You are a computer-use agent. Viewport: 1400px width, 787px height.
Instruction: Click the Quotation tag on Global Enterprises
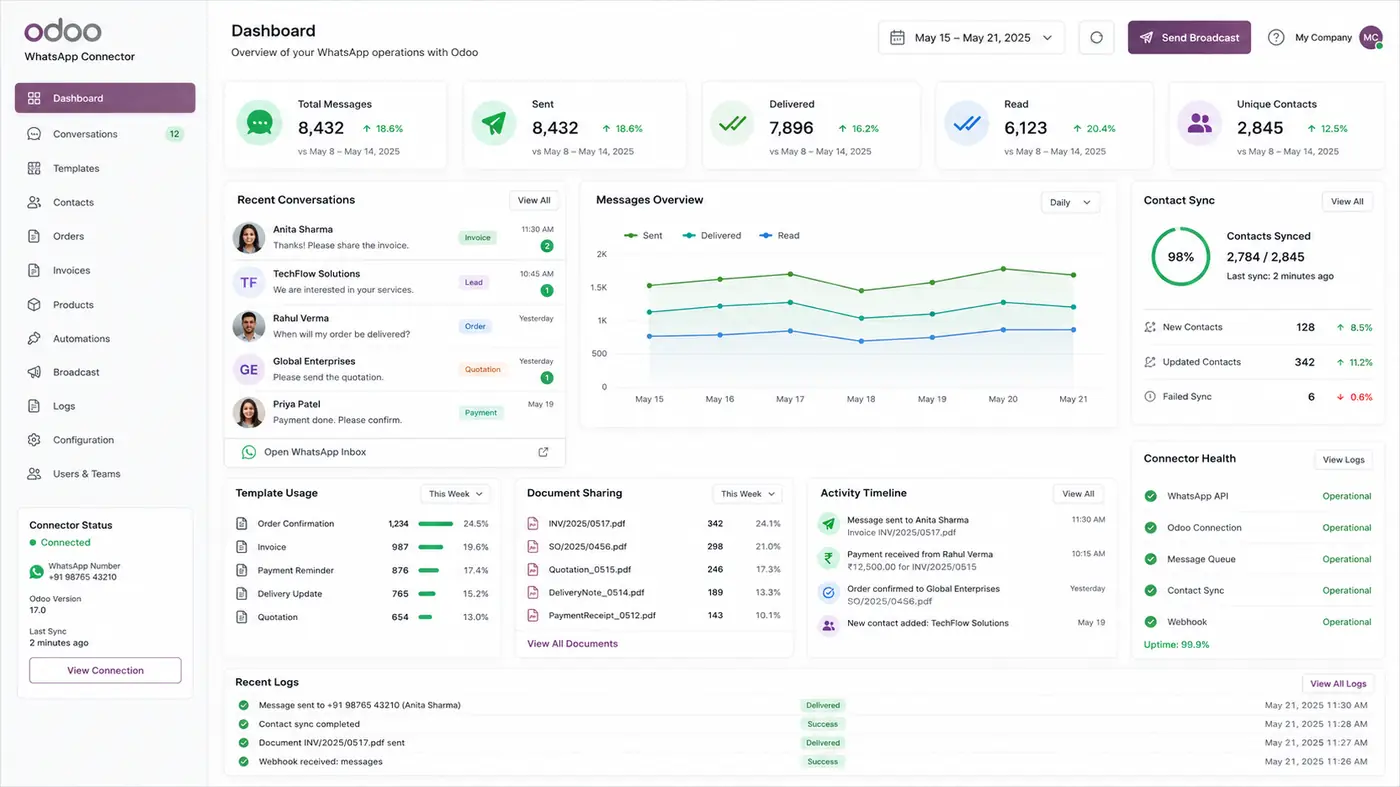(x=482, y=369)
